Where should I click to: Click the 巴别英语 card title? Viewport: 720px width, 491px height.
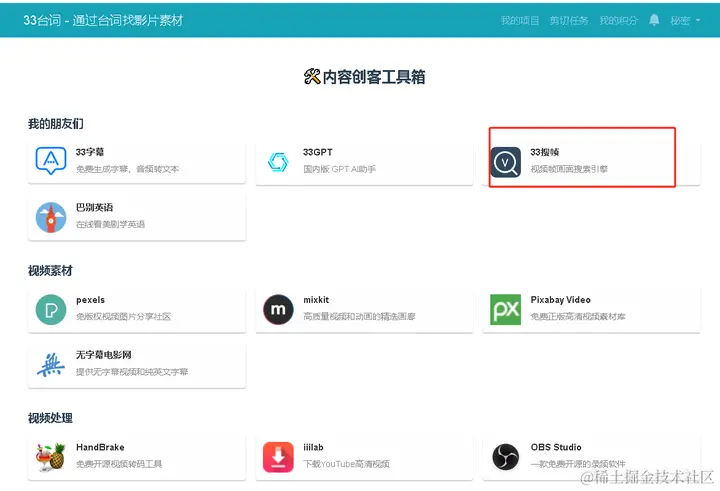(95, 208)
